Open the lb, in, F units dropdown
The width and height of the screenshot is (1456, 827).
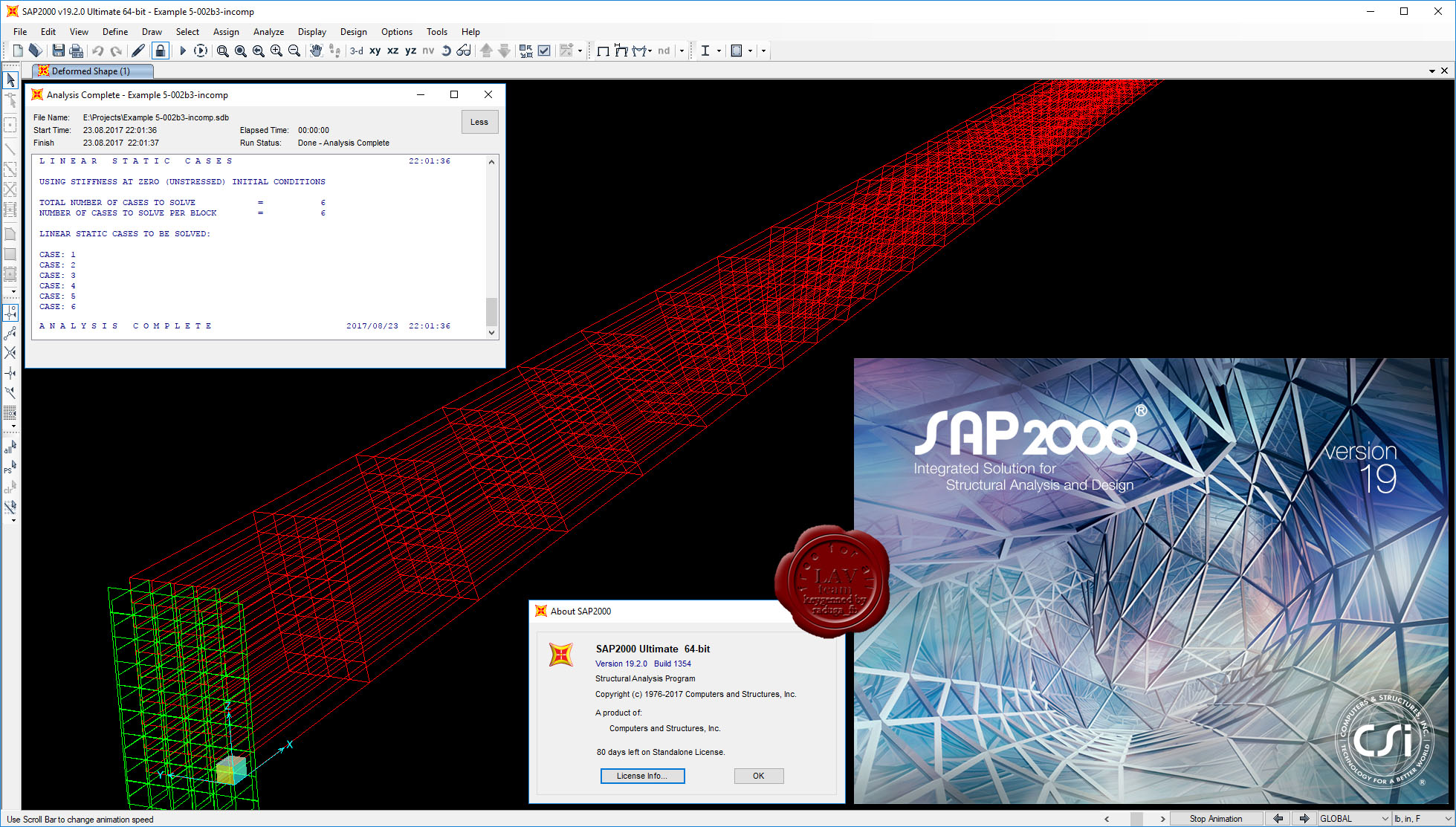tap(1423, 819)
